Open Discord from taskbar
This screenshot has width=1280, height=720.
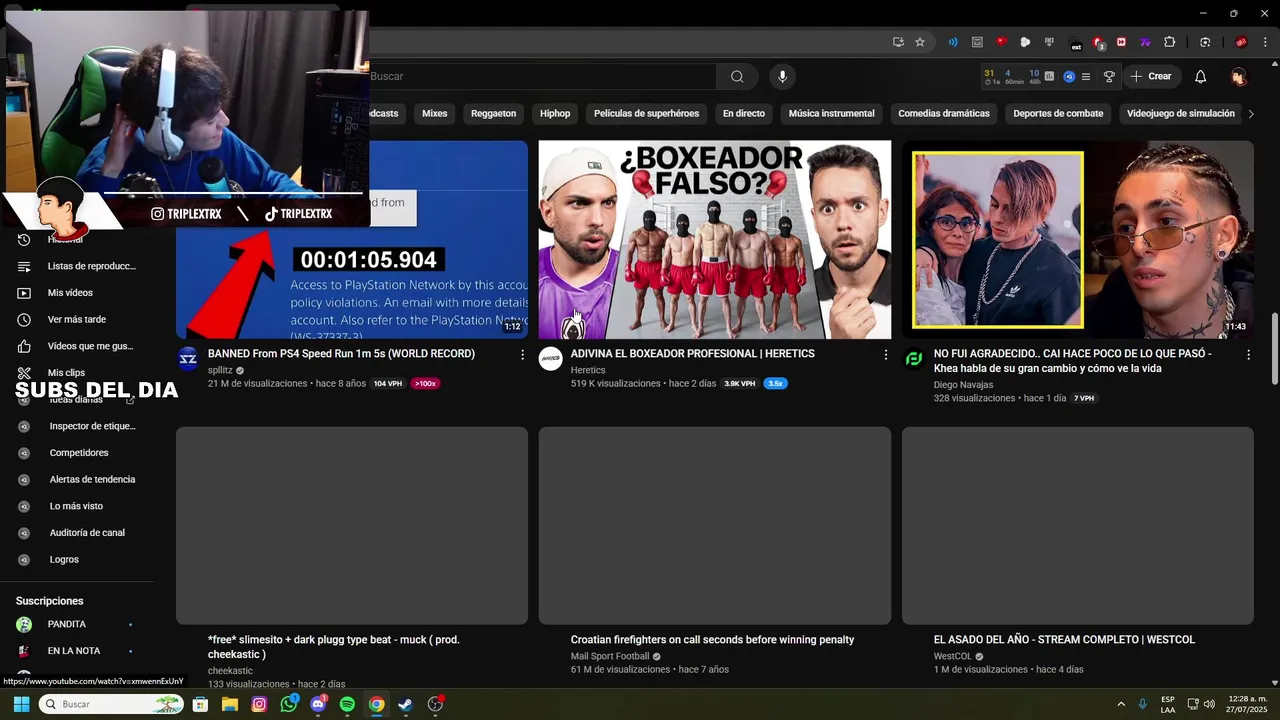pos(318,704)
